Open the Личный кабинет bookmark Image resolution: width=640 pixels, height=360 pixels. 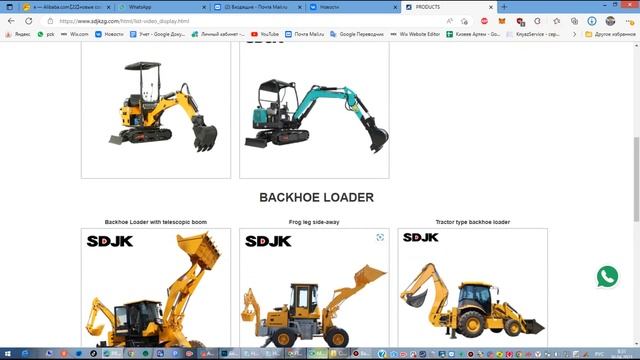coord(218,34)
